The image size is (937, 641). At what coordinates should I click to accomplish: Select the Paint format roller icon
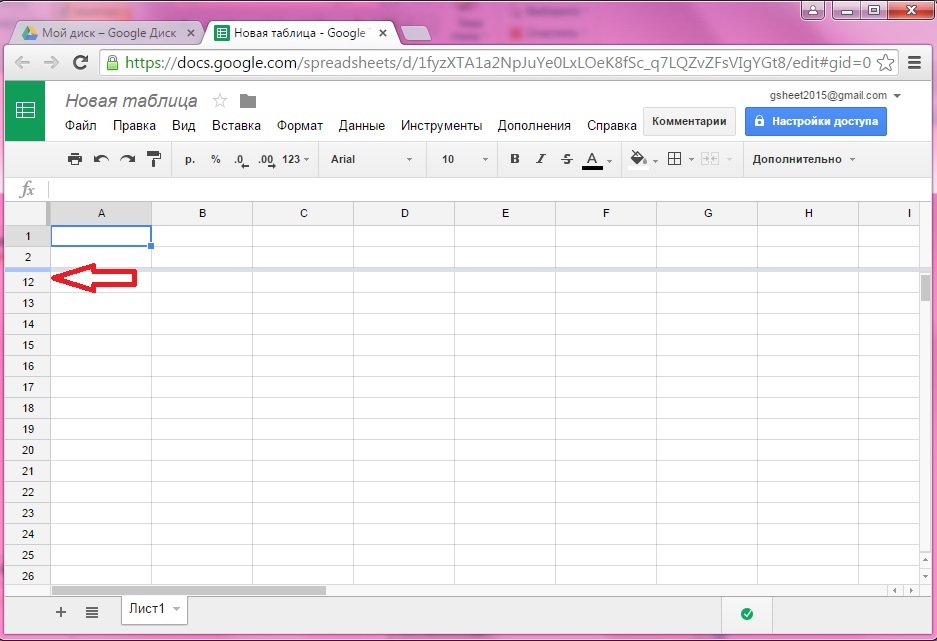pyautogui.click(x=154, y=159)
